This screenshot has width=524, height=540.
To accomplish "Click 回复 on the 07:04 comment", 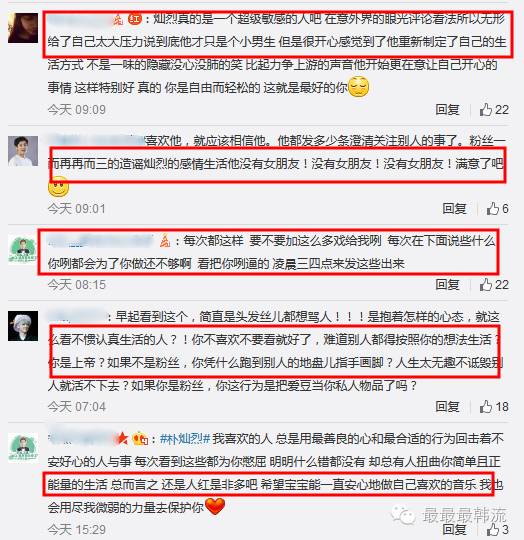I will coord(447,406).
